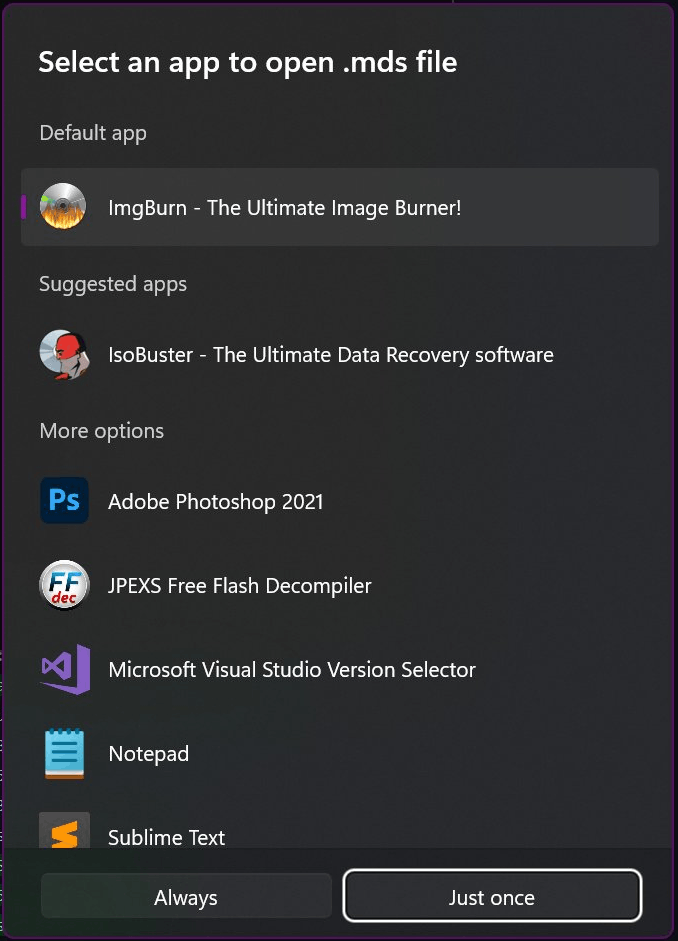Viewport: 678px width, 941px height.
Task: Click the Suggested apps section heading
Action: click(113, 284)
